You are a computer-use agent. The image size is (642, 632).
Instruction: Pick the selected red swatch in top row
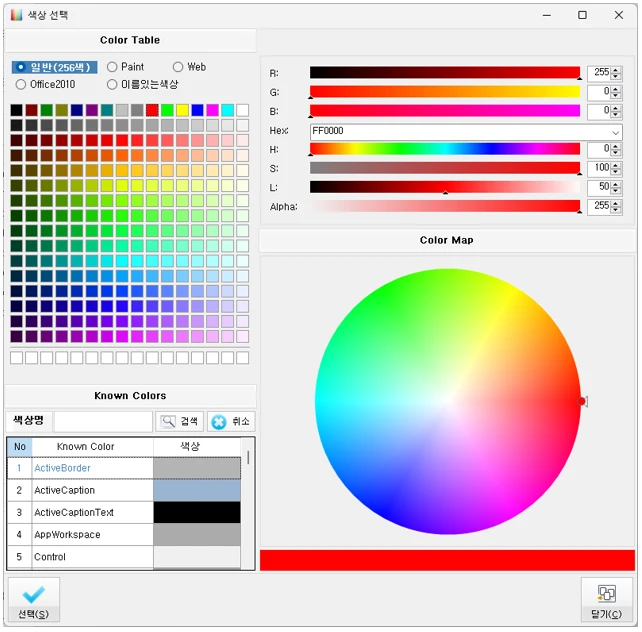click(x=152, y=110)
